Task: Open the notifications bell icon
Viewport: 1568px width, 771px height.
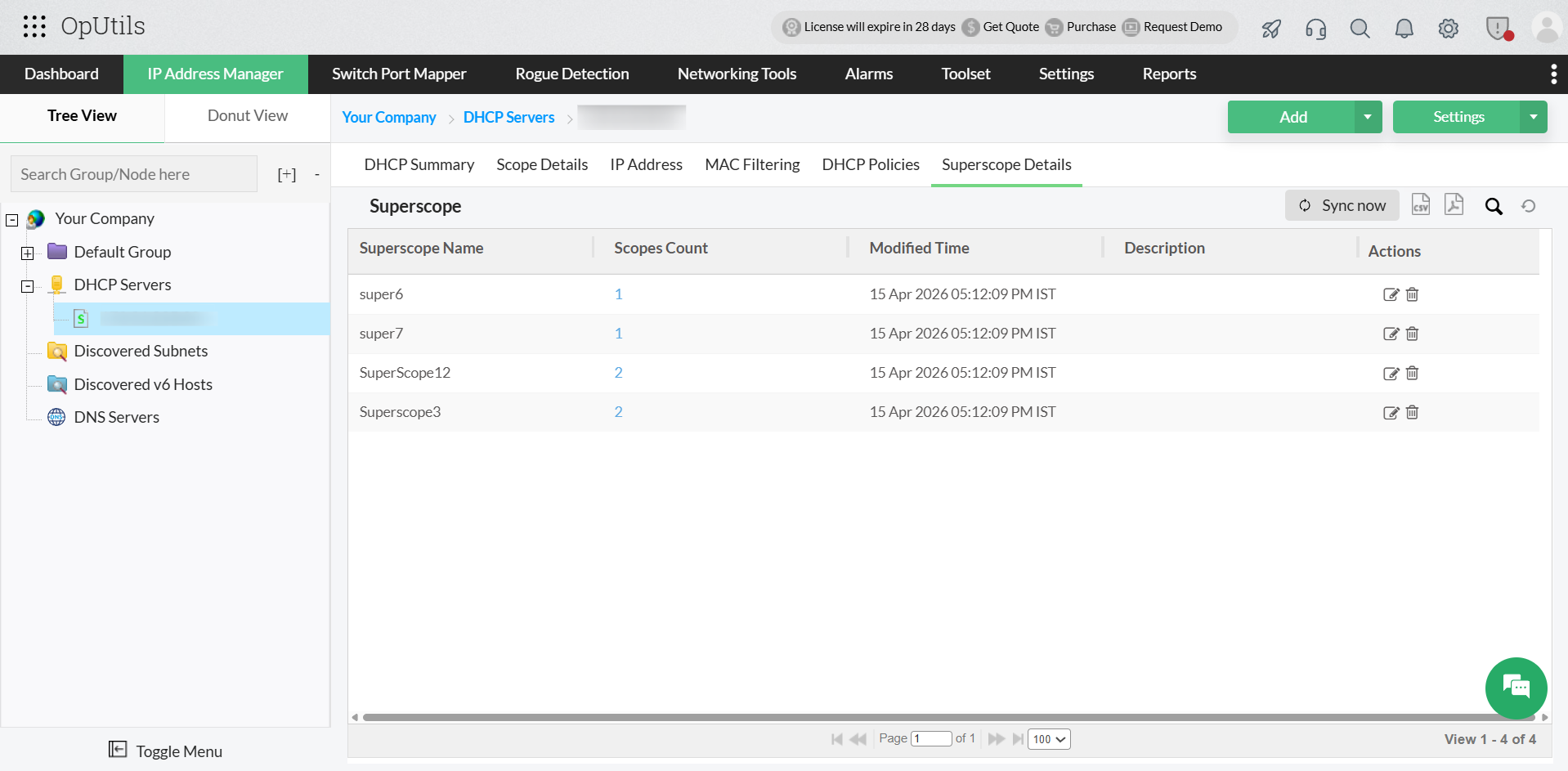Action: (x=1404, y=28)
